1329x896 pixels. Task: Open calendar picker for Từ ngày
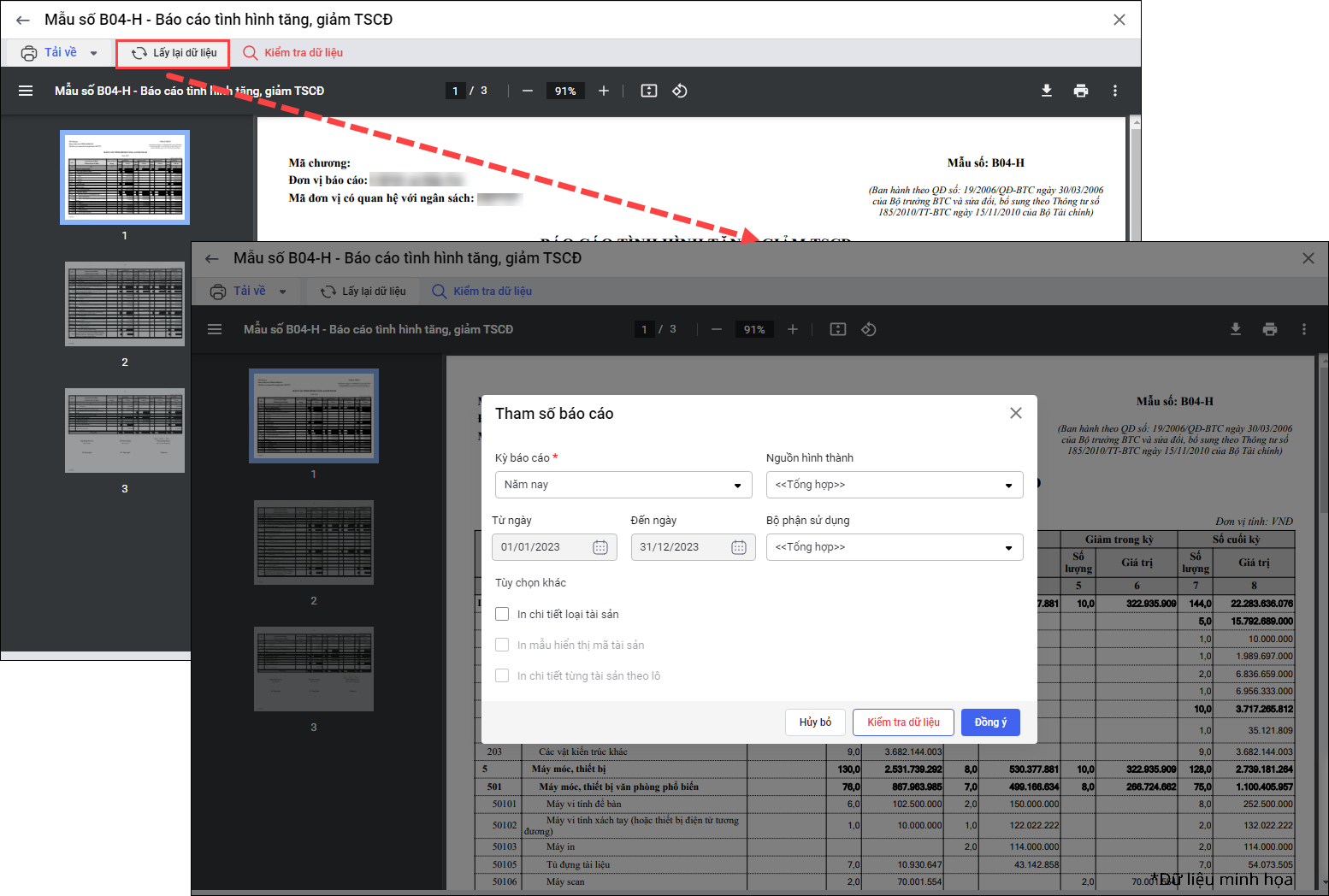(x=600, y=547)
